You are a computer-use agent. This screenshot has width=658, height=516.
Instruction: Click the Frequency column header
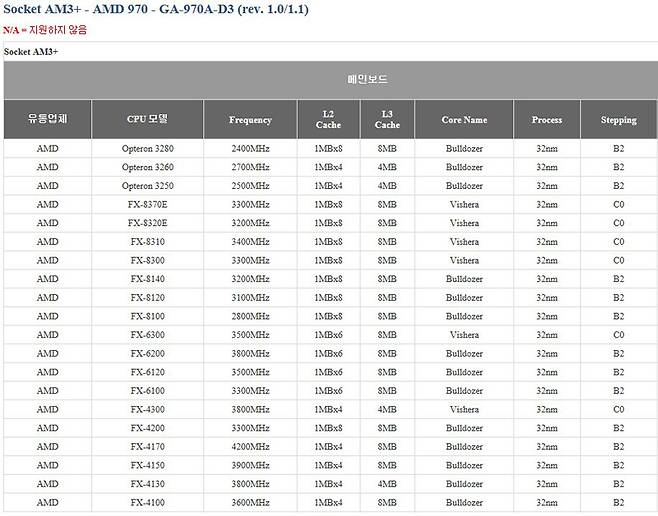pyautogui.click(x=251, y=119)
